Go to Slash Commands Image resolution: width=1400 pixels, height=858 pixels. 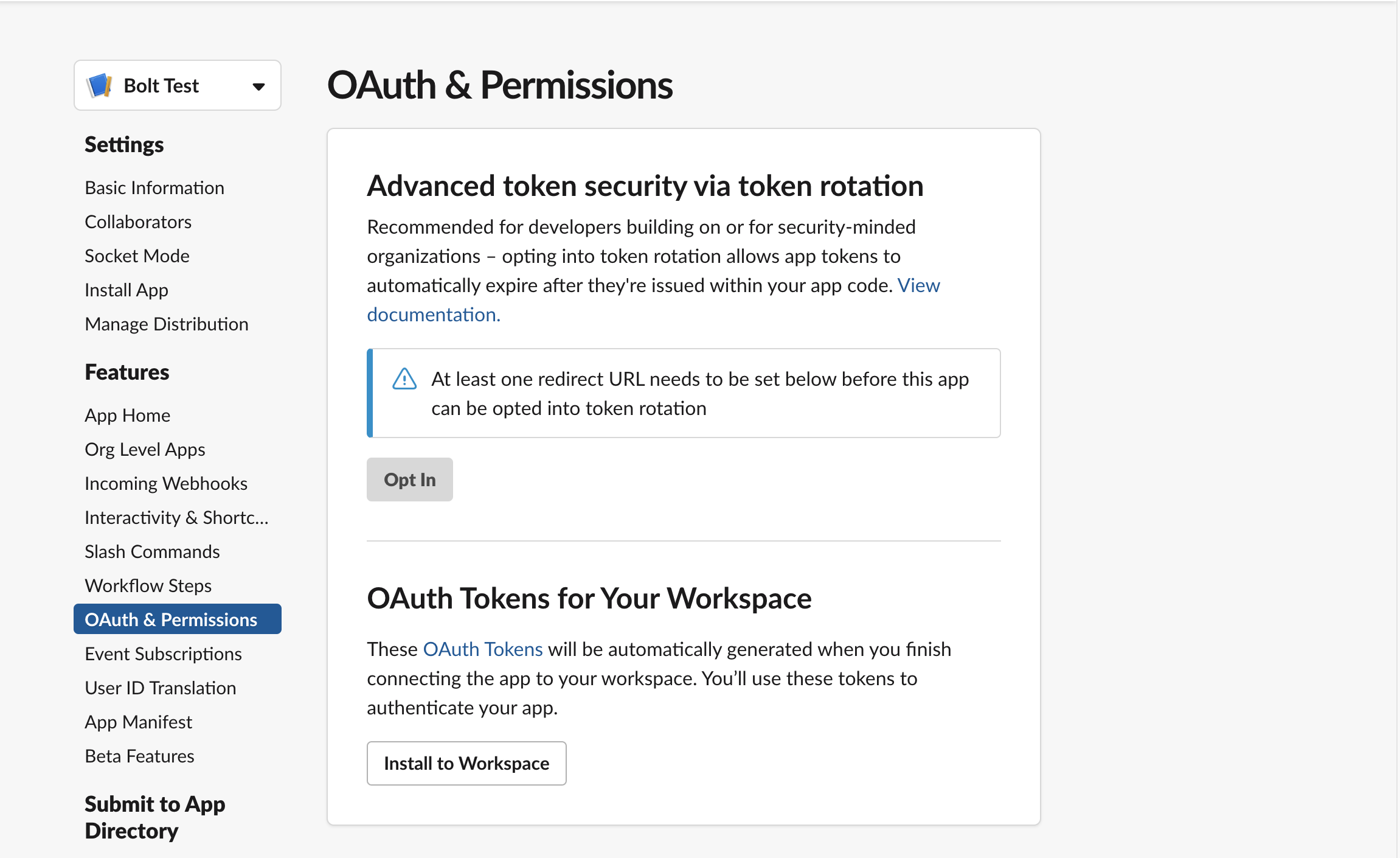pos(152,551)
